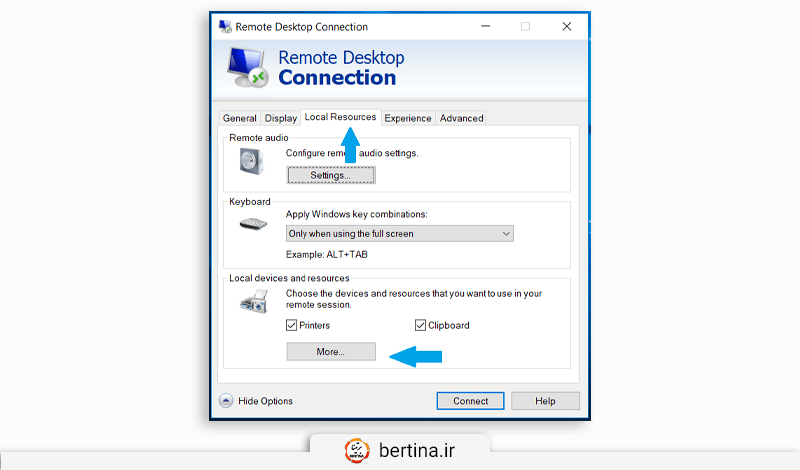Click the remote audio speaker icon
This screenshot has width=800, height=470.
[252, 161]
